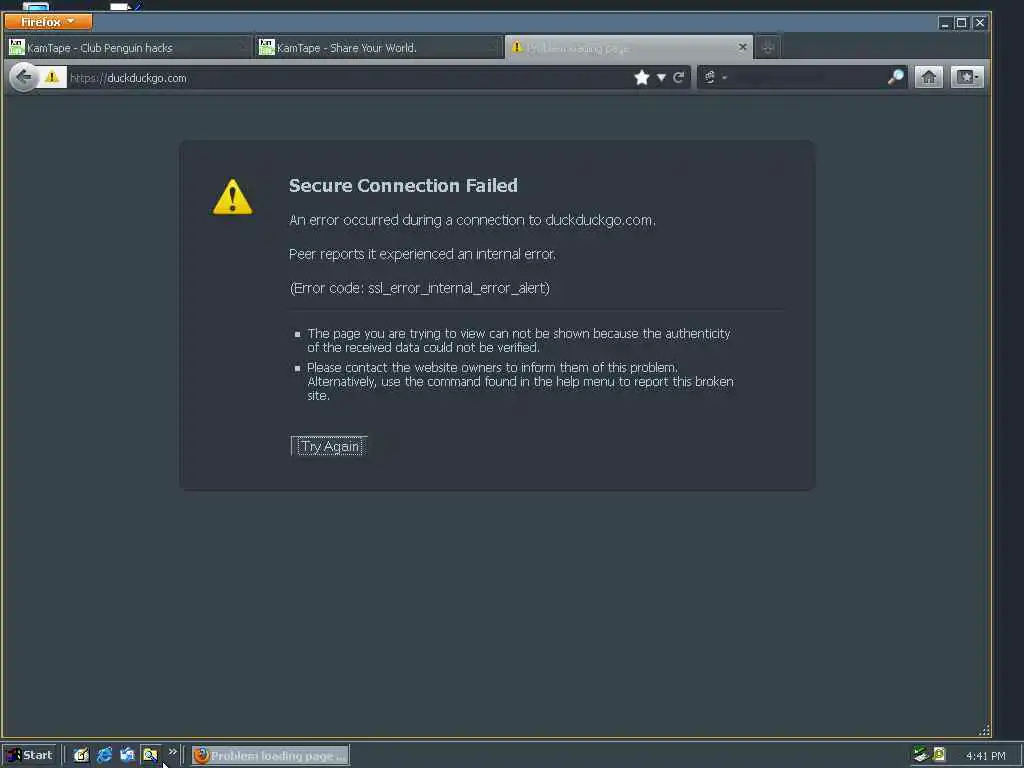
Task: Select the Problem loading page tab
Action: click(x=629, y=48)
